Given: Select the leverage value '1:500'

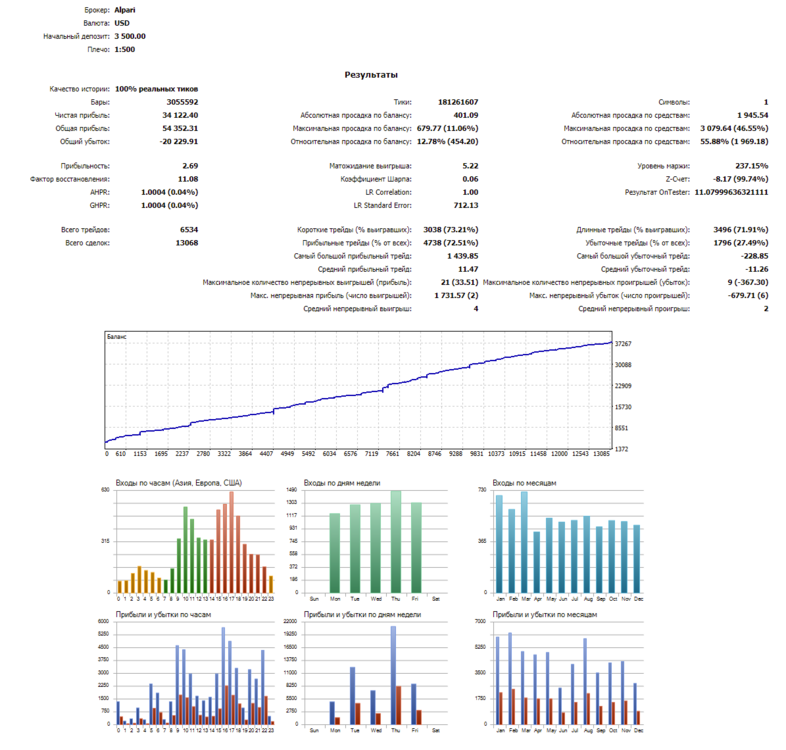Looking at the screenshot, I should point(124,49).
